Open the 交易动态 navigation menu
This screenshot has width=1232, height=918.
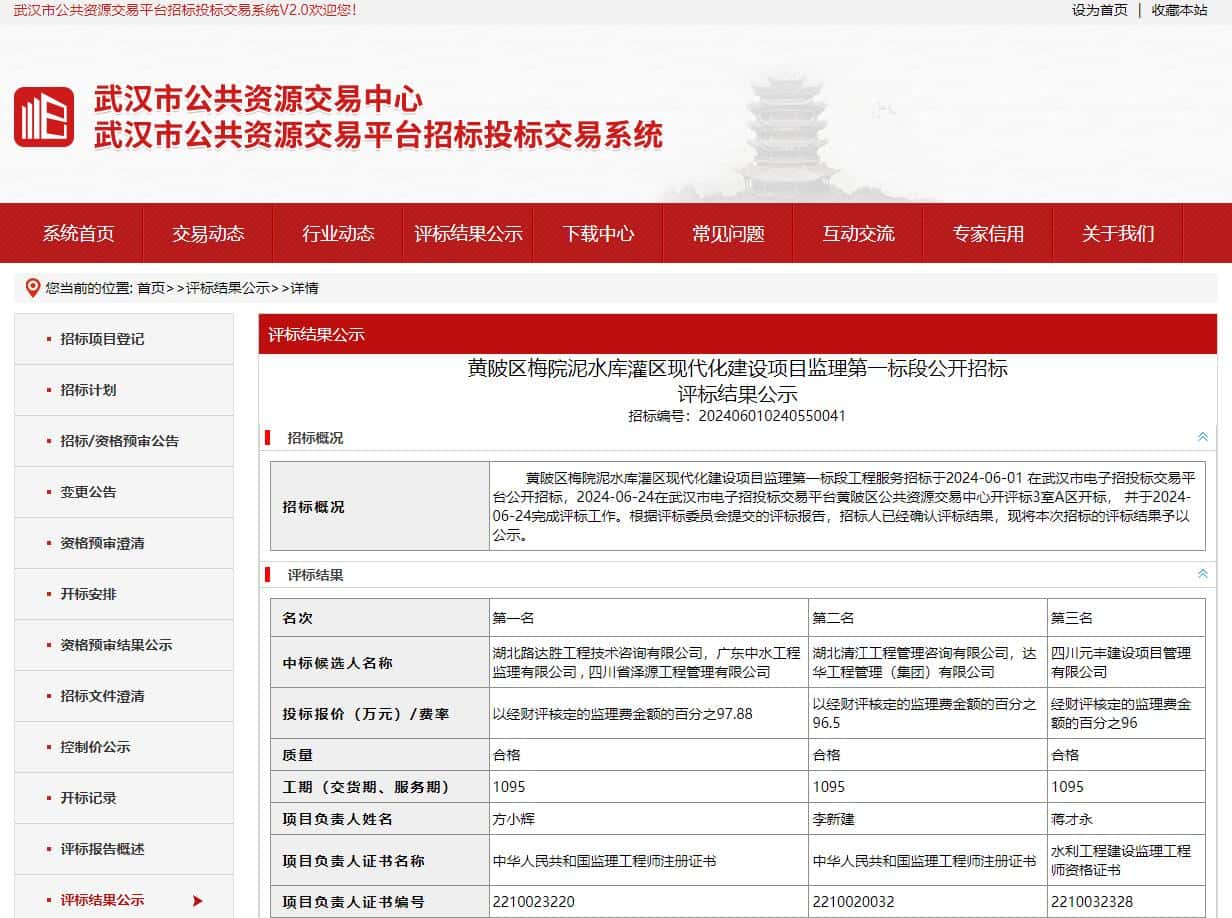[x=208, y=234]
